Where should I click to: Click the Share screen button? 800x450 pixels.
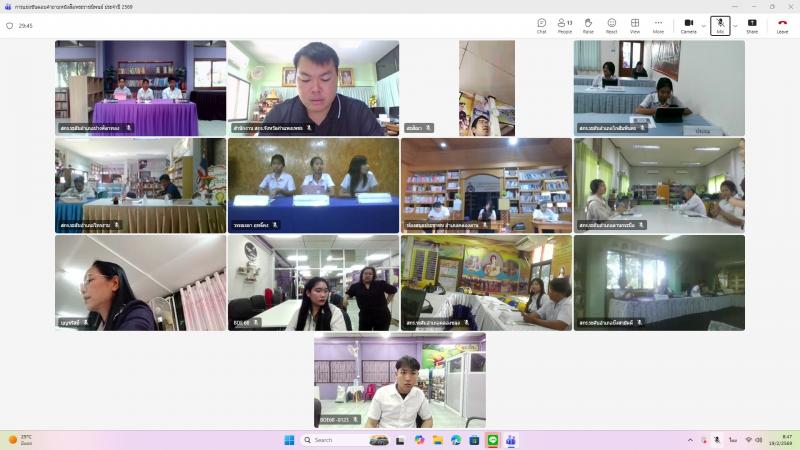point(752,25)
